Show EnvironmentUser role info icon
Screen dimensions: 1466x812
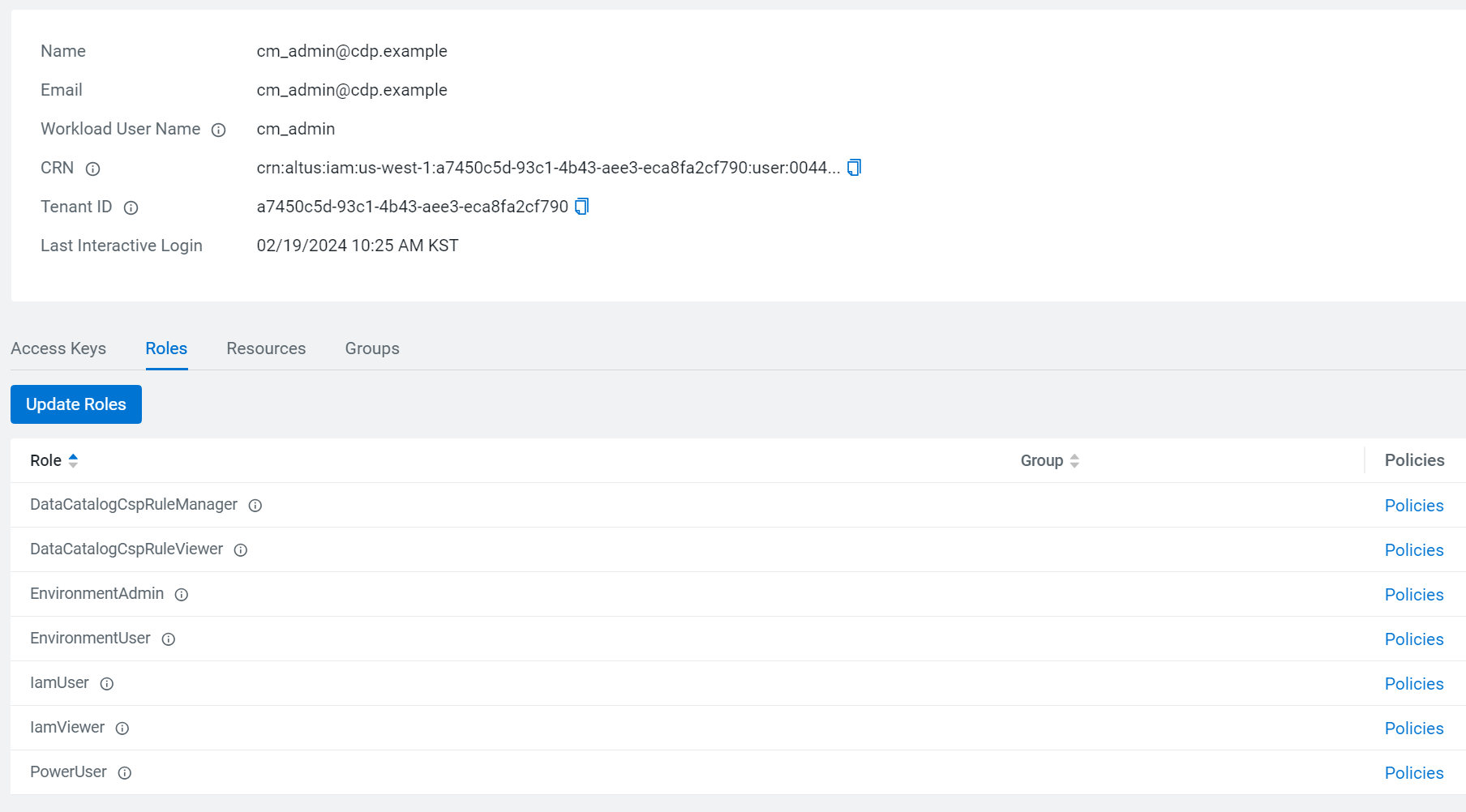168,639
